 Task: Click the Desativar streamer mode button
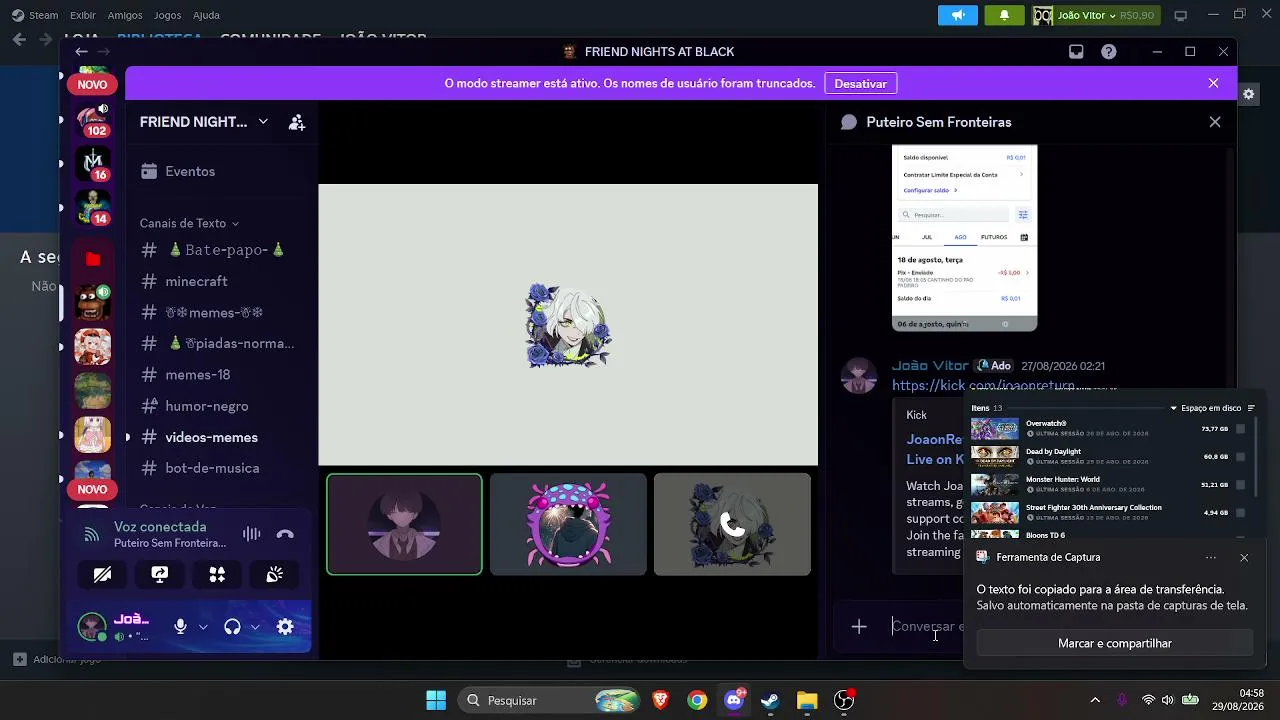(861, 83)
